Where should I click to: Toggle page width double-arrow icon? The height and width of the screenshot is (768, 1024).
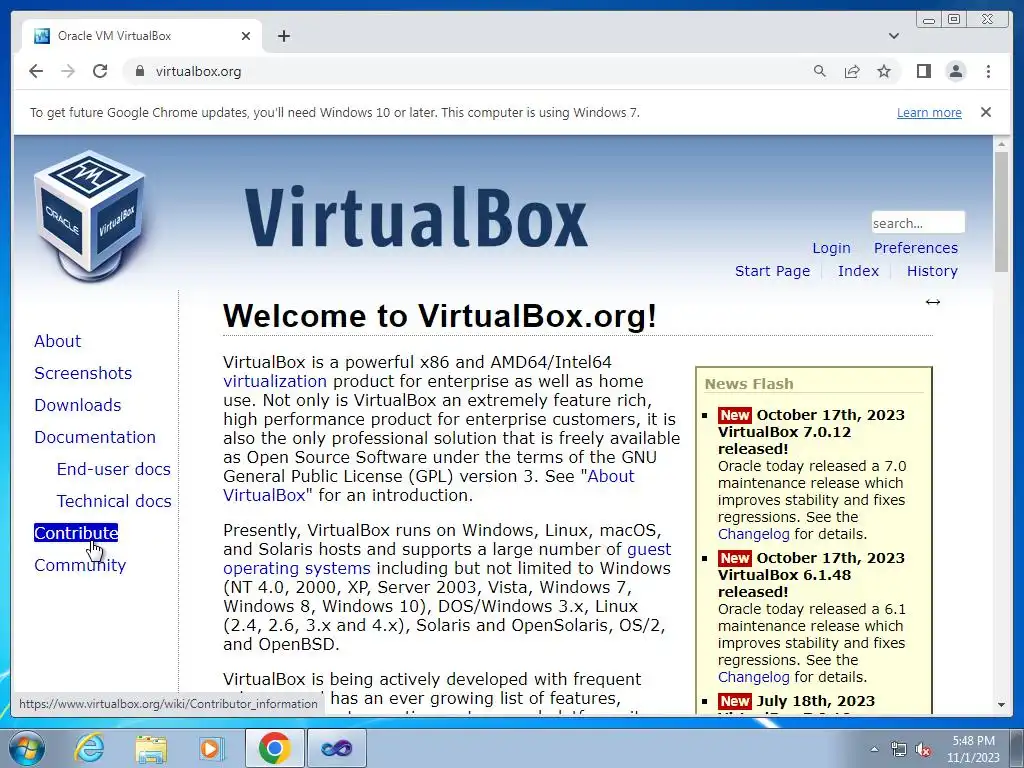tap(933, 302)
